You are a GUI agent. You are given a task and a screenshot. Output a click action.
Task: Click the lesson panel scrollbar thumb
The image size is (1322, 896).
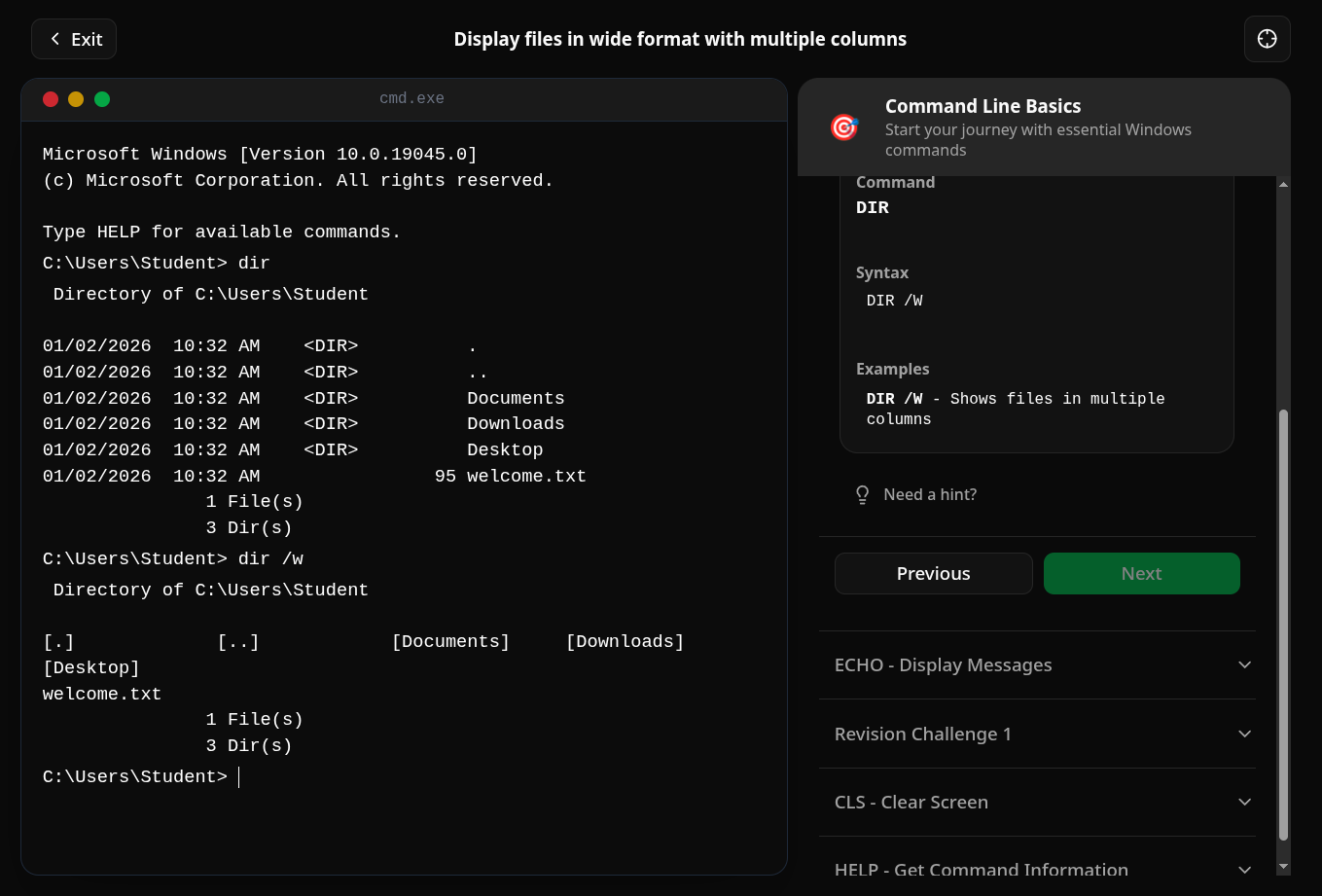click(x=1283, y=625)
